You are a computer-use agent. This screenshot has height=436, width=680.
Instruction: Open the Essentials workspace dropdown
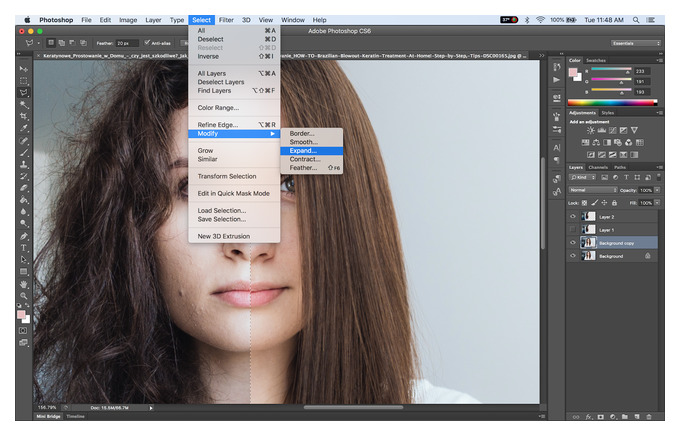click(x=636, y=43)
